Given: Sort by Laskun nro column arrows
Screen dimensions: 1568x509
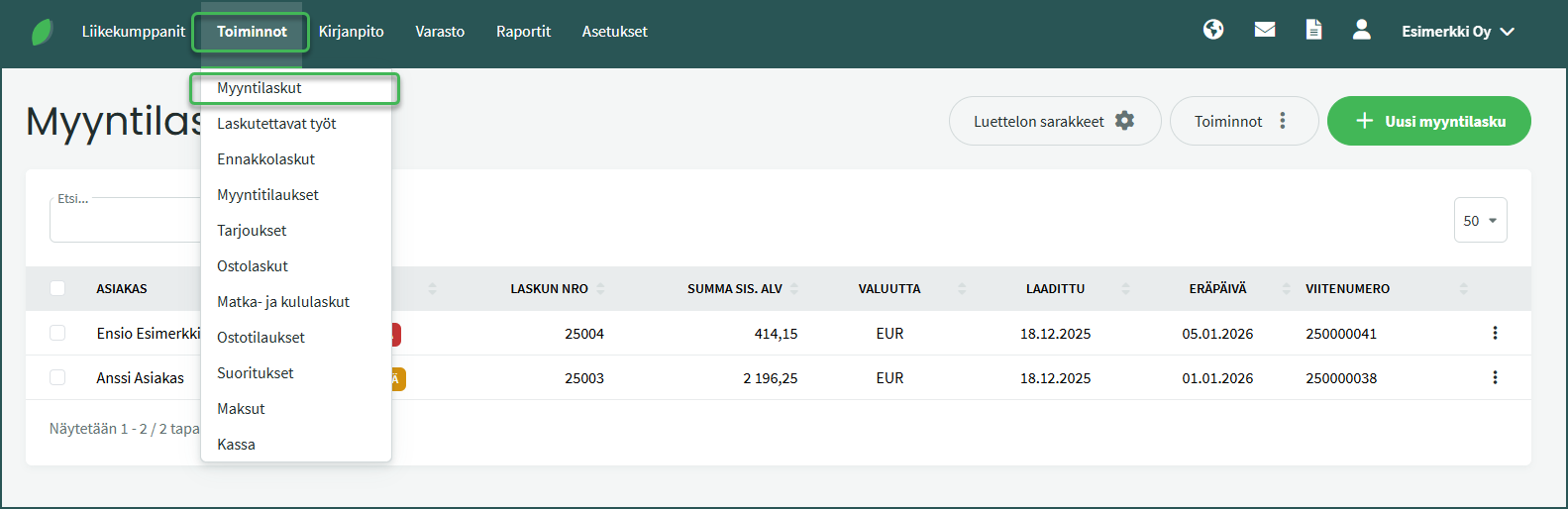Looking at the screenshot, I should point(600,289).
